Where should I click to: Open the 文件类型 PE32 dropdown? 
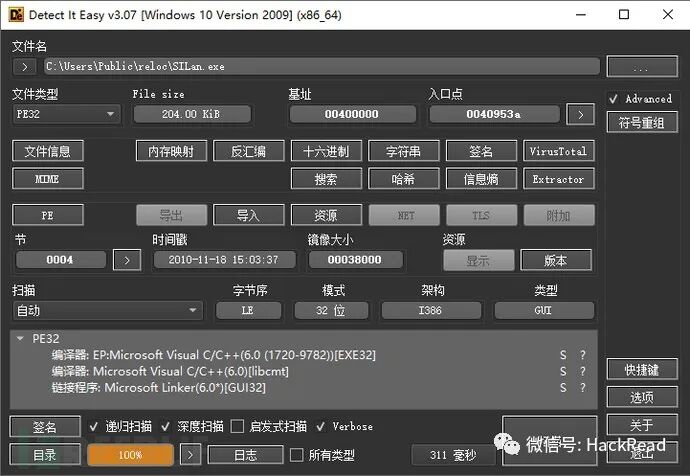(66, 114)
